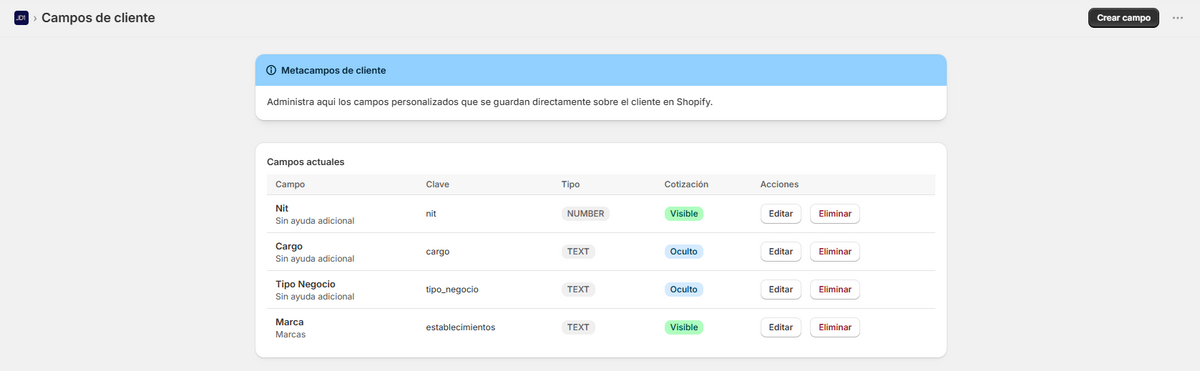Click the 'Marcas' help text
This screenshot has width=1200, height=371.
point(290,334)
